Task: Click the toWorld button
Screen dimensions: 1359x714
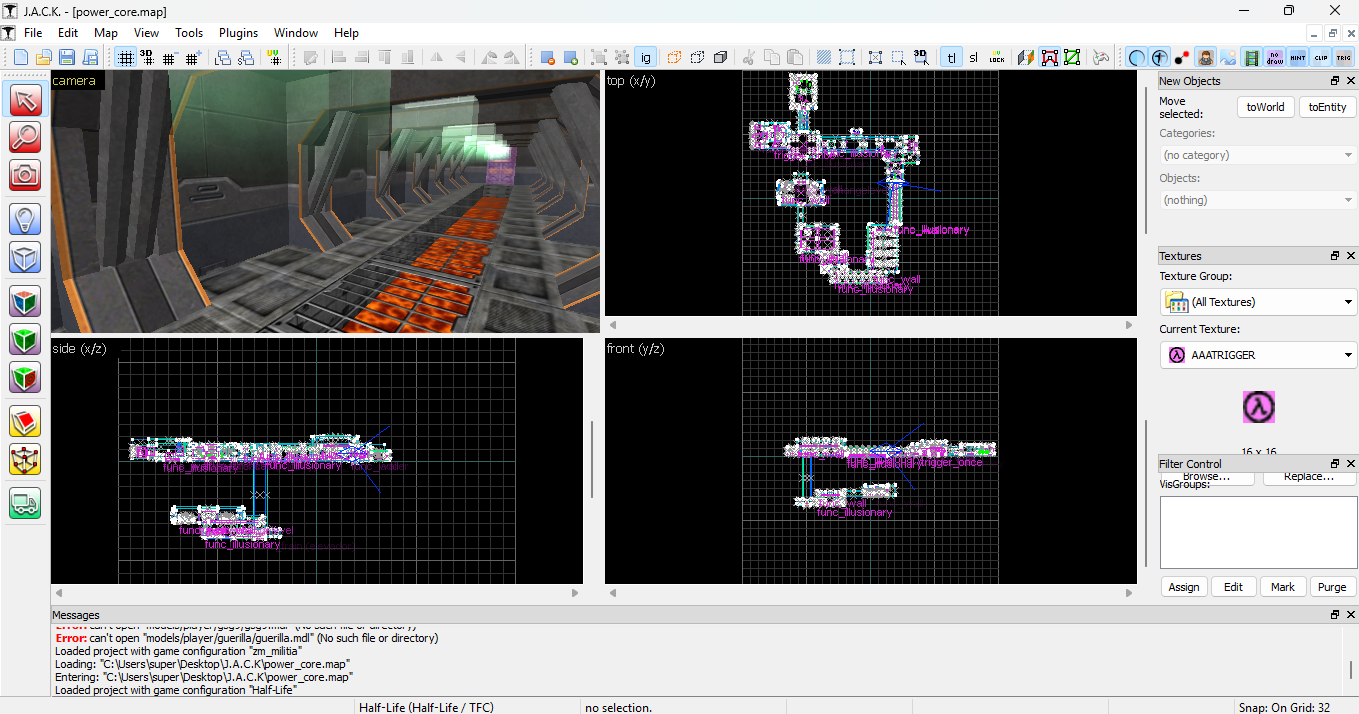Action: [x=1265, y=107]
